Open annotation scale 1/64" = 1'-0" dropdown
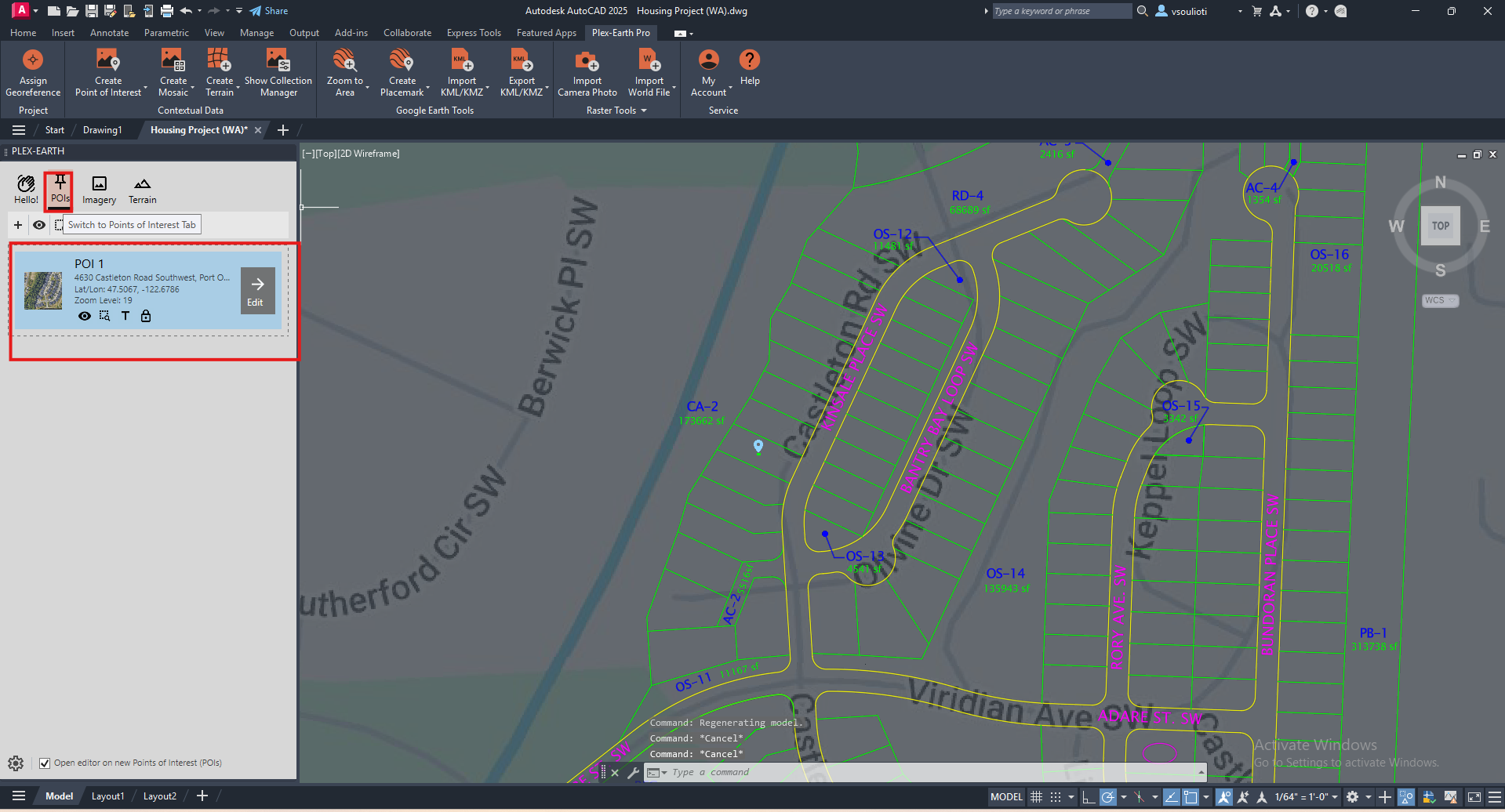This screenshot has height=812, width=1505. click(x=1307, y=797)
